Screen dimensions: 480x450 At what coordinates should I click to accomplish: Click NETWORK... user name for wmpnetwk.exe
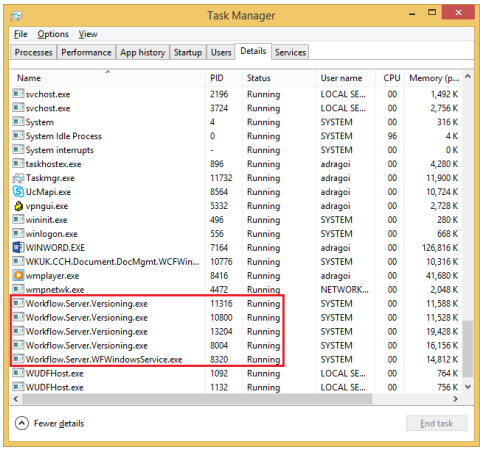[345, 289]
